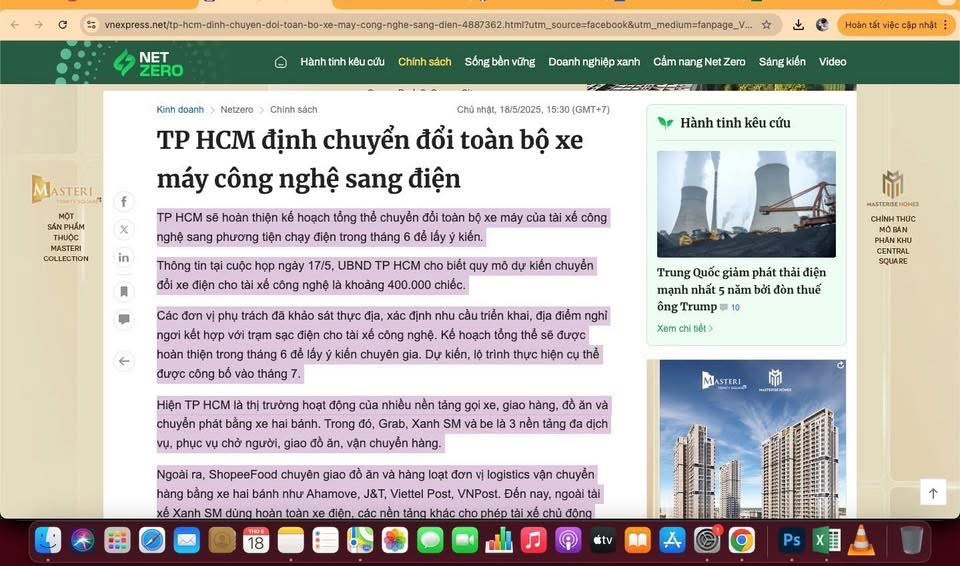Select the 'Doanh nghiệp xanh' menu item
The height and width of the screenshot is (566, 960).
click(x=594, y=62)
